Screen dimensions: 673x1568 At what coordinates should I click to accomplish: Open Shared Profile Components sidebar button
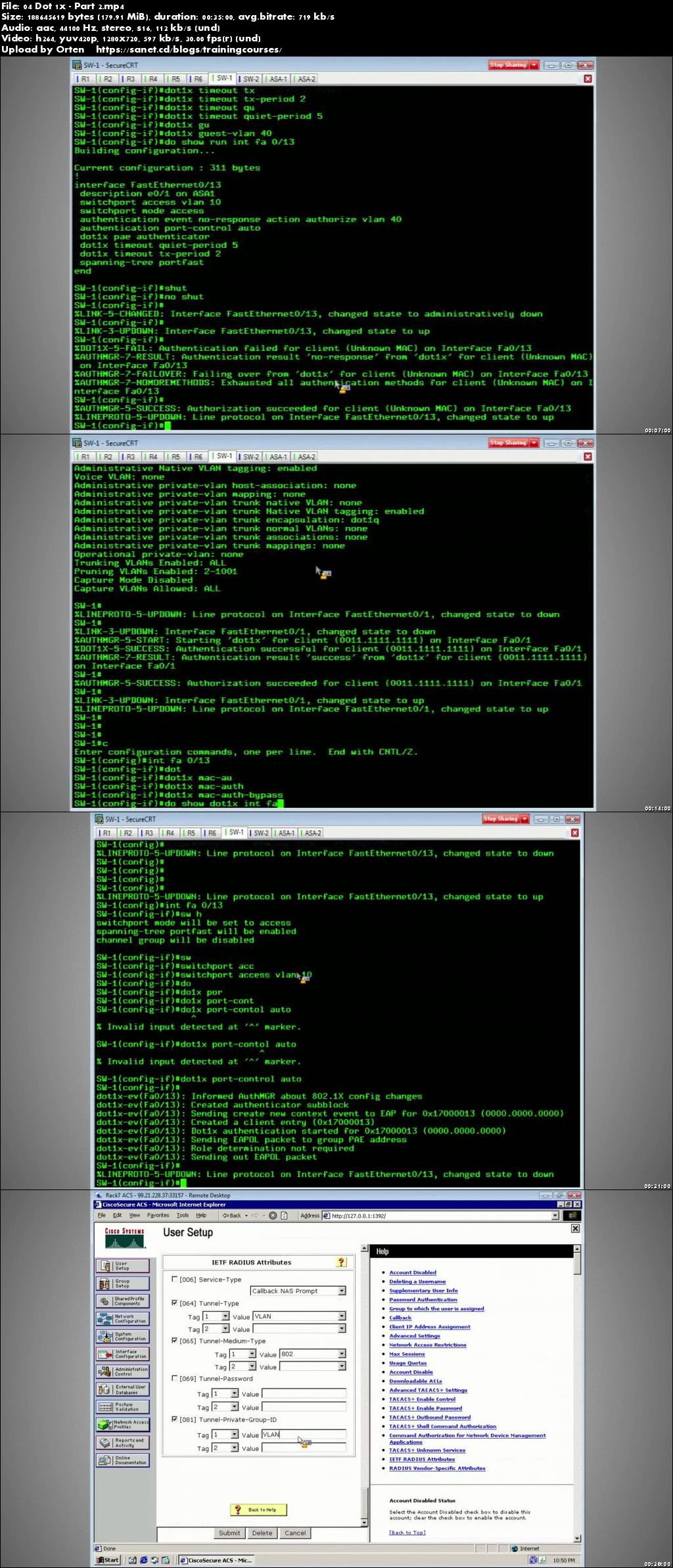pyautogui.click(x=123, y=1301)
